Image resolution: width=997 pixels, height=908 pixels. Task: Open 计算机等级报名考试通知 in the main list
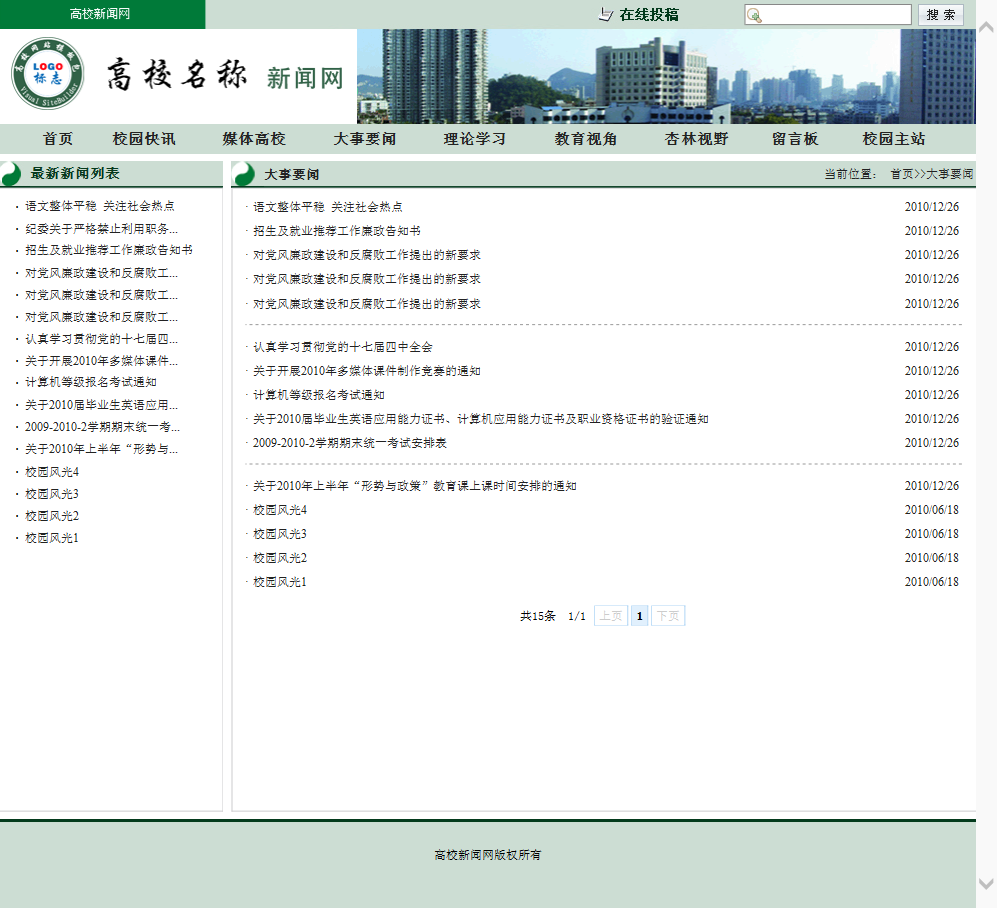[x=318, y=395]
